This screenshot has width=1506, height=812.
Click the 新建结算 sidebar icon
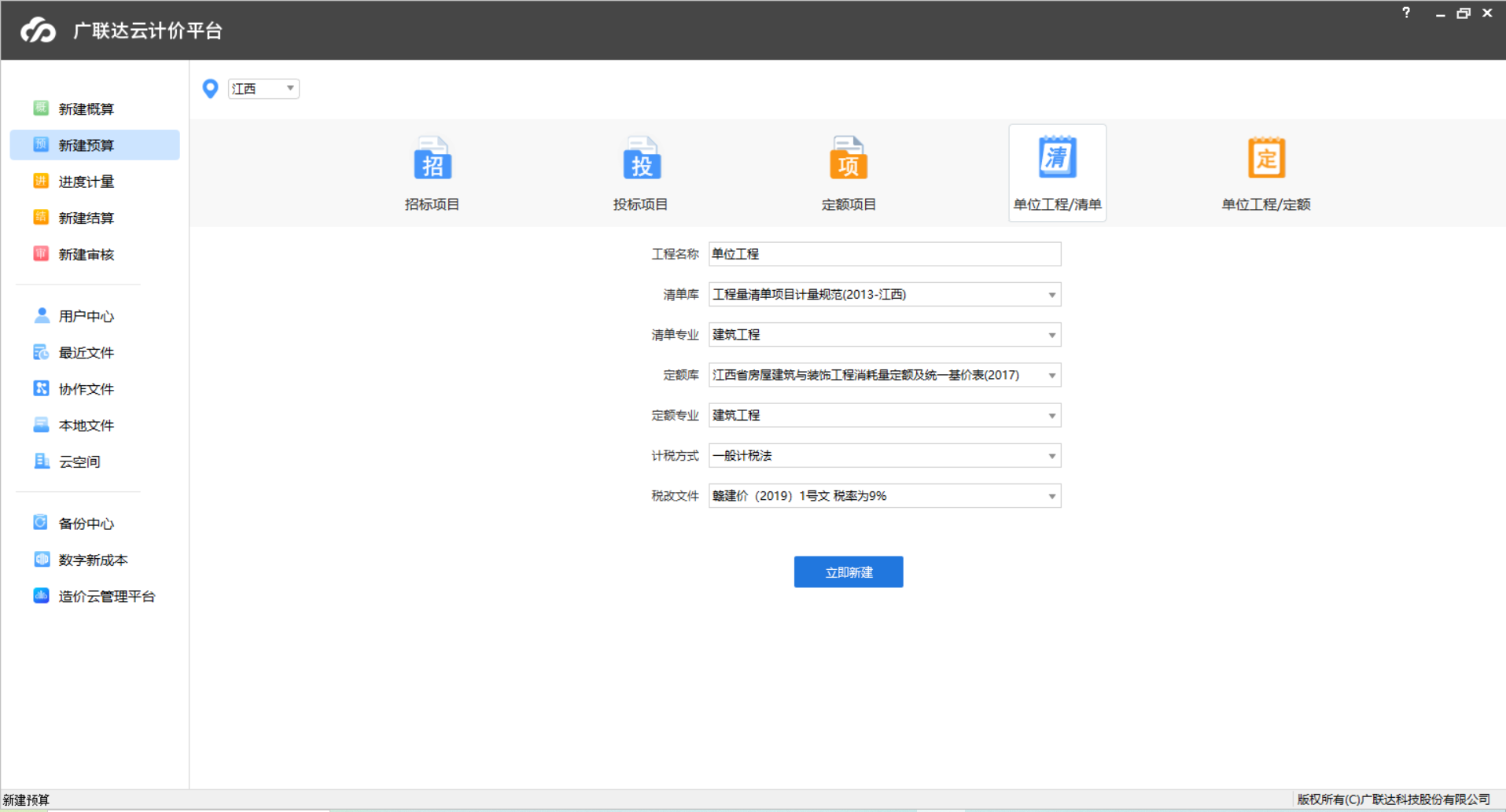[x=41, y=217]
